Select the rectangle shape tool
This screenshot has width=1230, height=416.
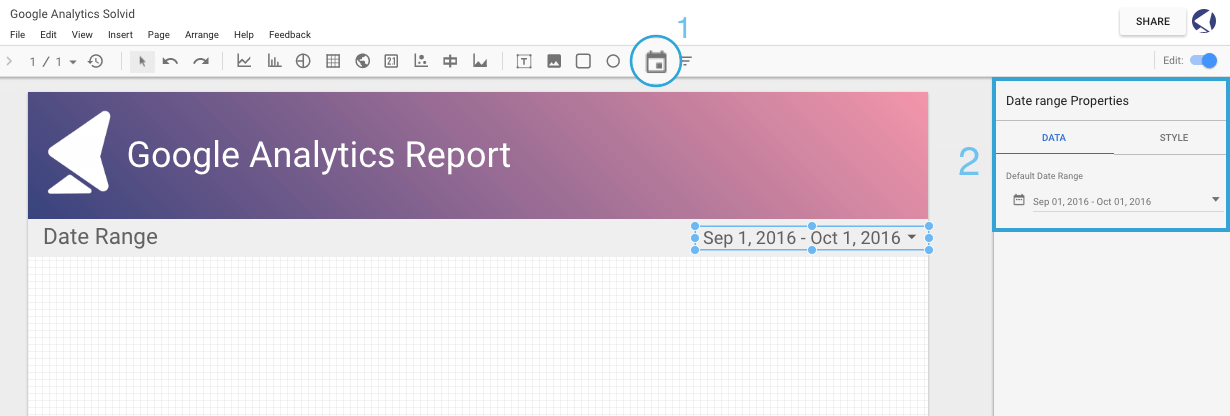pos(583,61)
